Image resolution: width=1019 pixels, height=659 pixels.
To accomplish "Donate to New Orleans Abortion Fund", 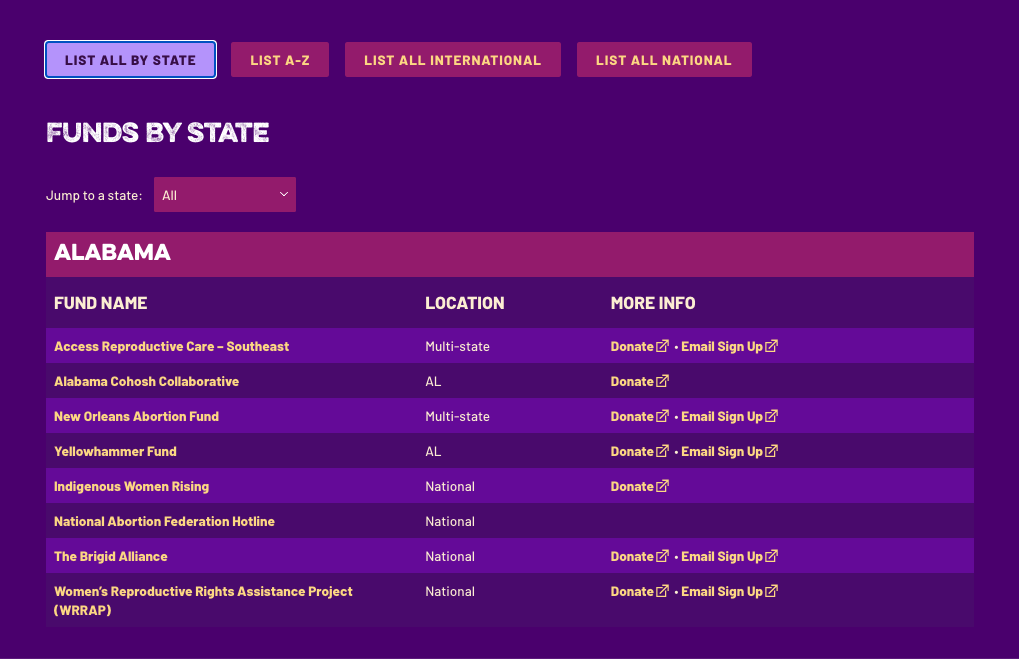I will coord(639,417).
